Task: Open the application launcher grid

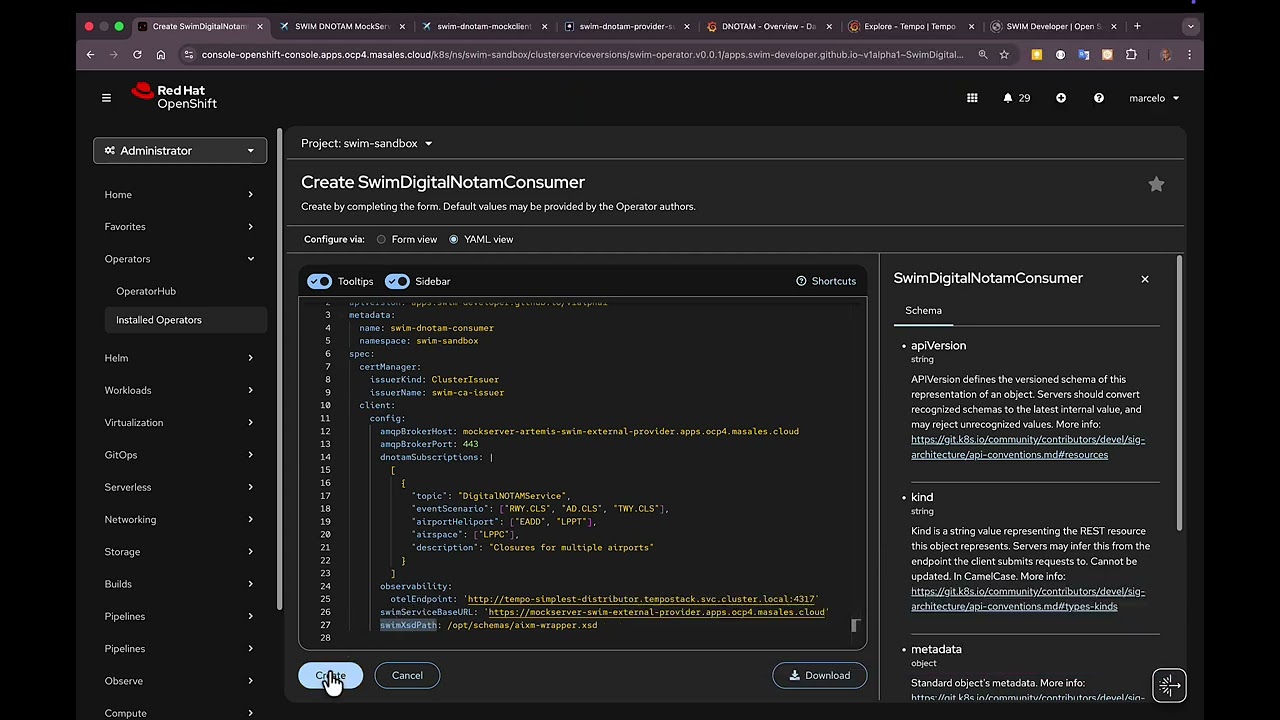Action: (x=972, y=98)
